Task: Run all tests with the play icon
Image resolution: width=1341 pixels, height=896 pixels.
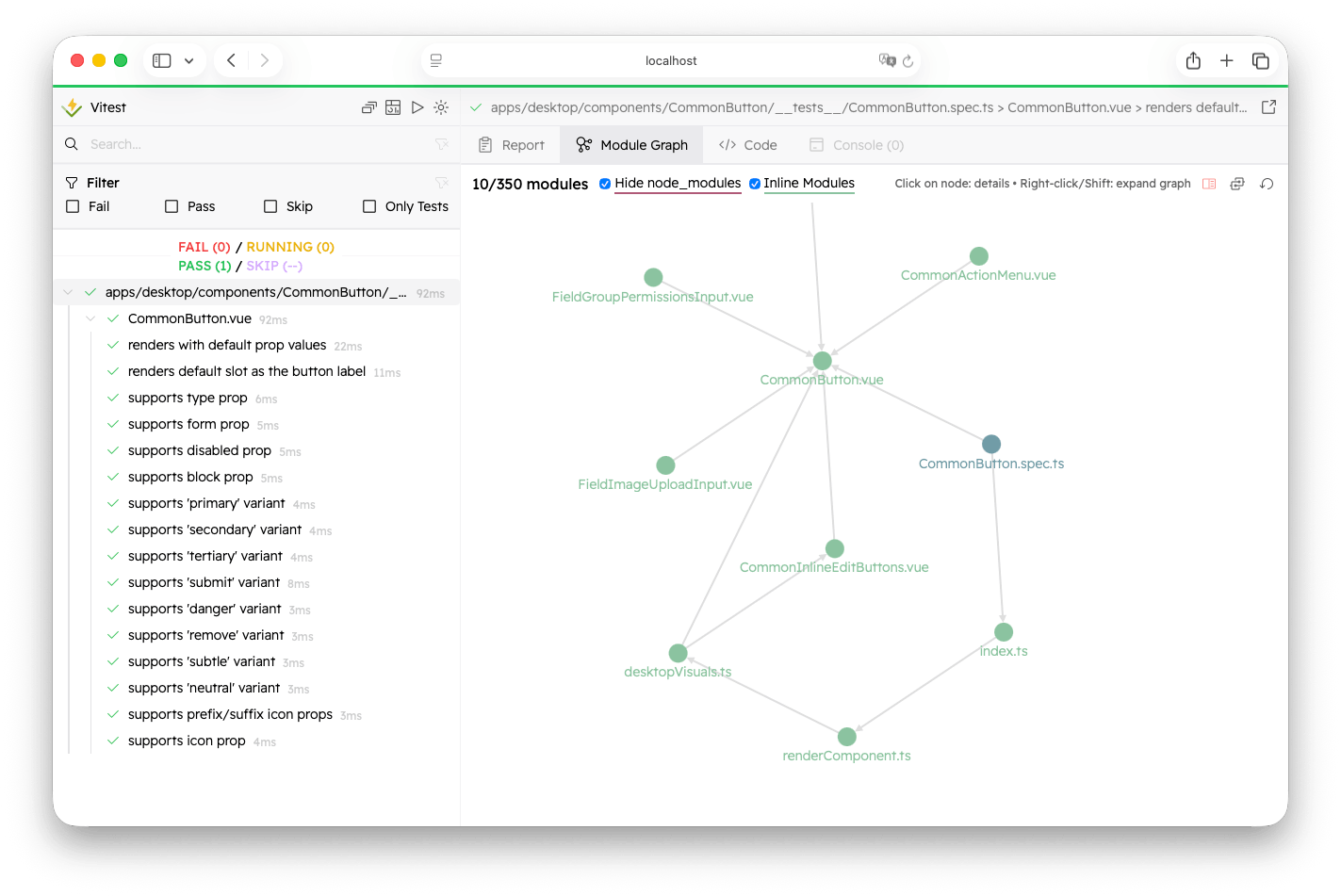Action: (417, 107)
